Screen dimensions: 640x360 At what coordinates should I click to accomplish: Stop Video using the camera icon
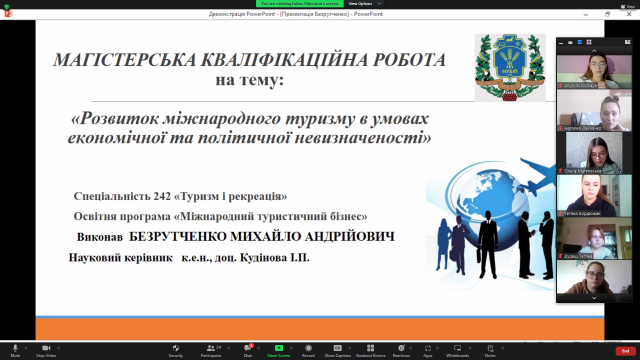tap(46, 350)
